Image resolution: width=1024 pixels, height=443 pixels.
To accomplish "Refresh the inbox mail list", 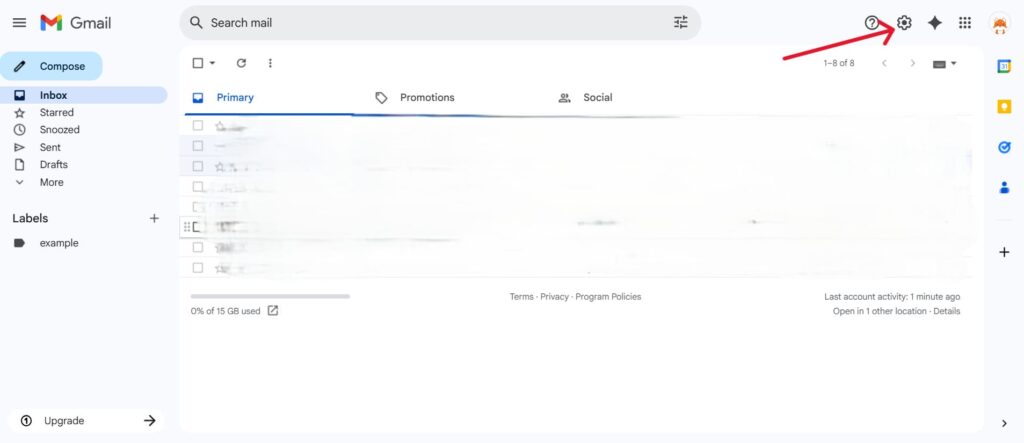I will (x=241, y=63).
